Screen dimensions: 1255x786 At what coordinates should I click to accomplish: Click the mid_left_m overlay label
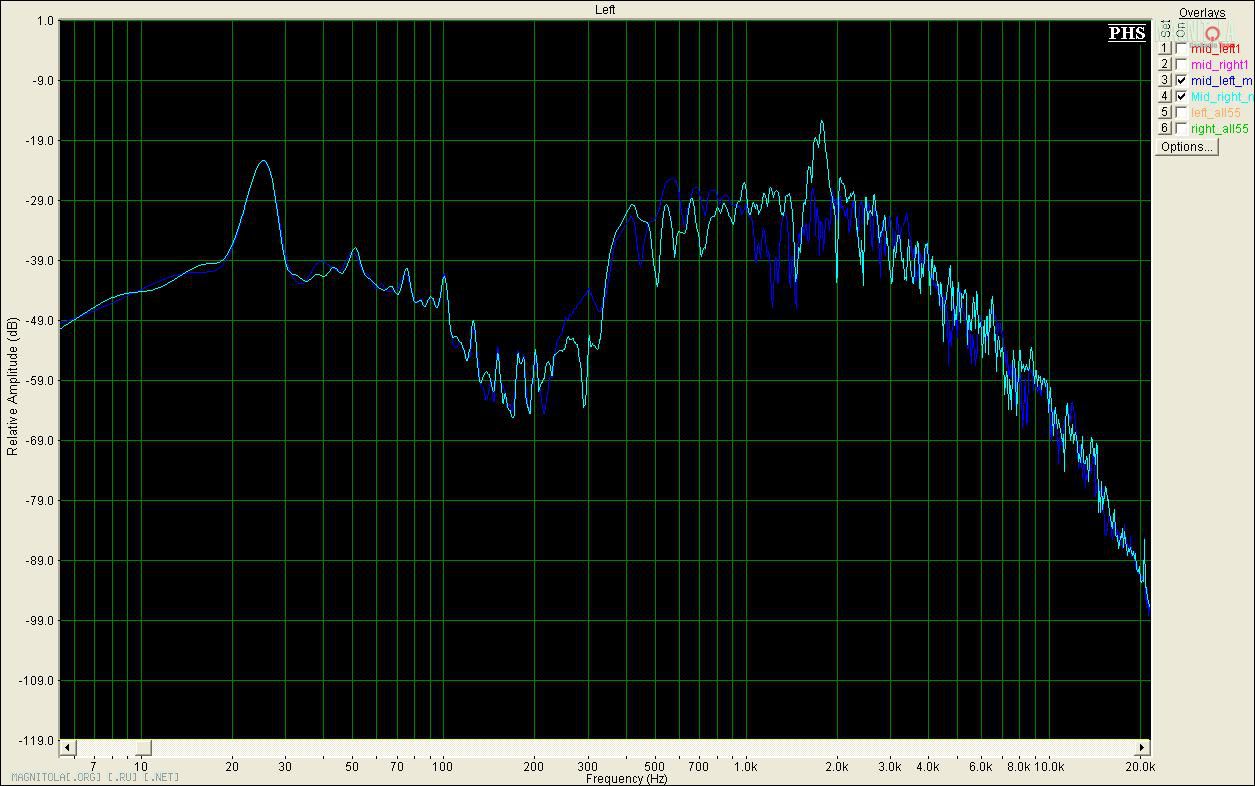pos(1222,81)
